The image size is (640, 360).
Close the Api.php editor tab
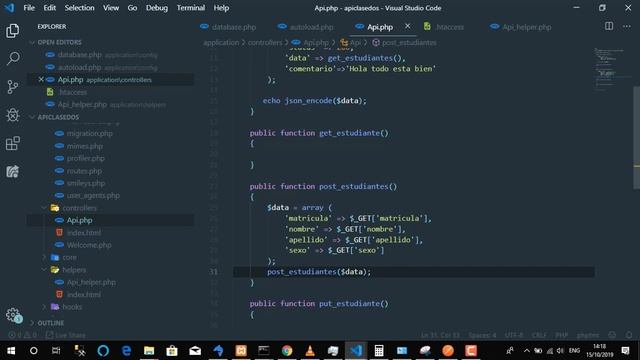coord(407,26)
